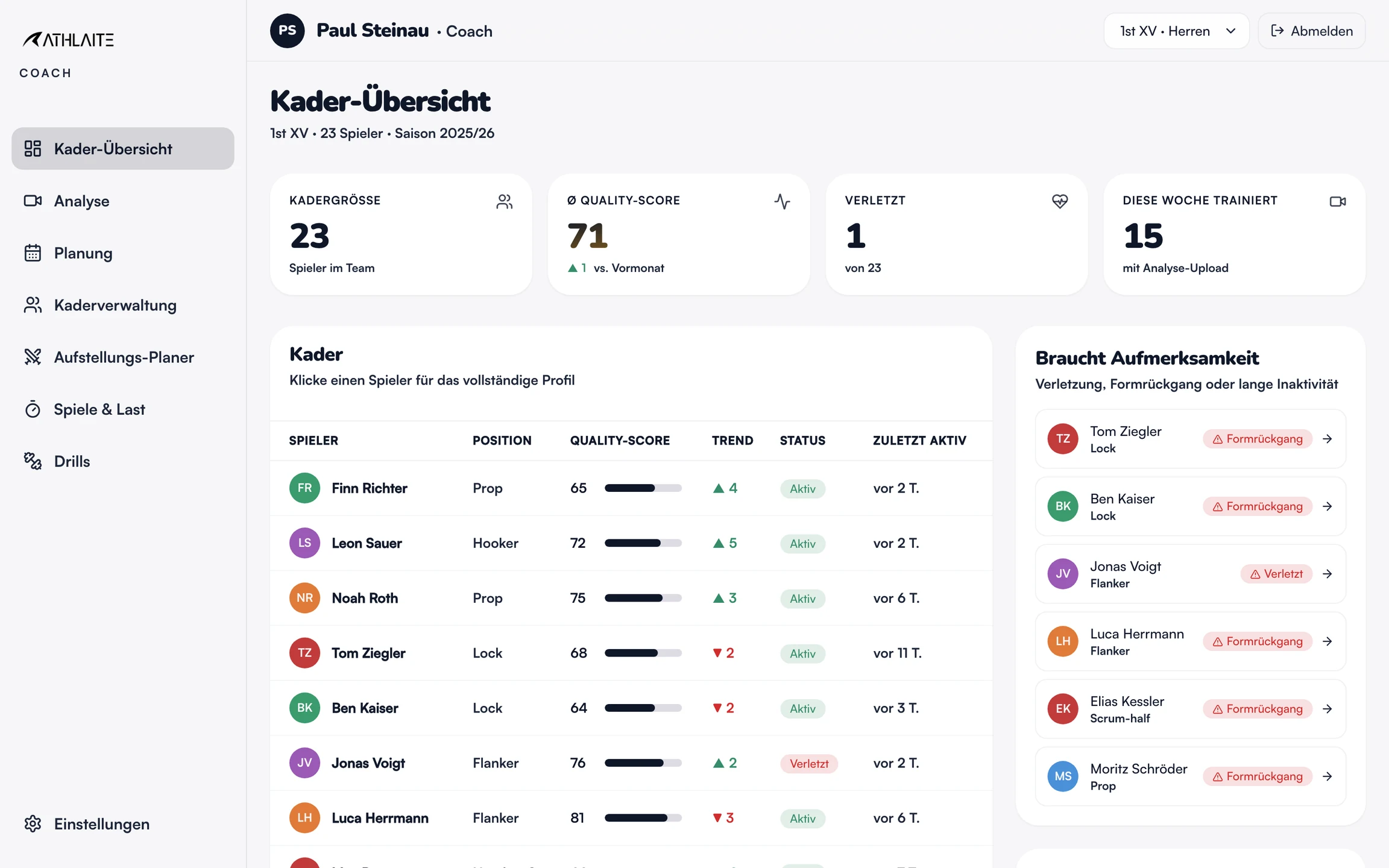Click the MS avatar for Moritz Schröder
Viewport: 1389px width, 868px height.
tap(1063, 776)
